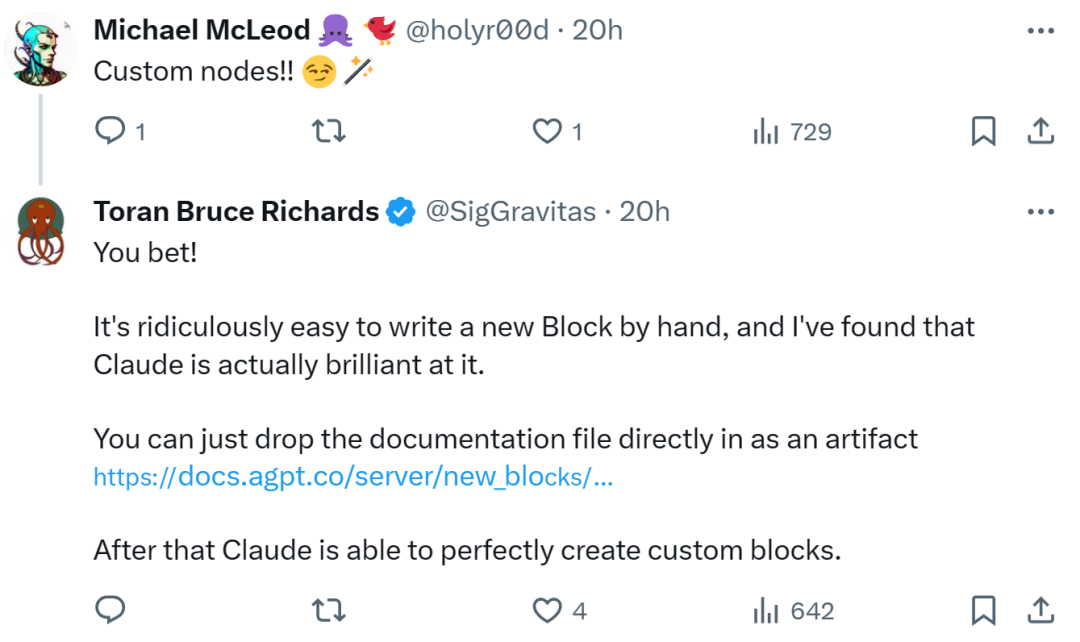
Task: Open more options on Michael McLeod's tweet
Action: [1041, 31]
